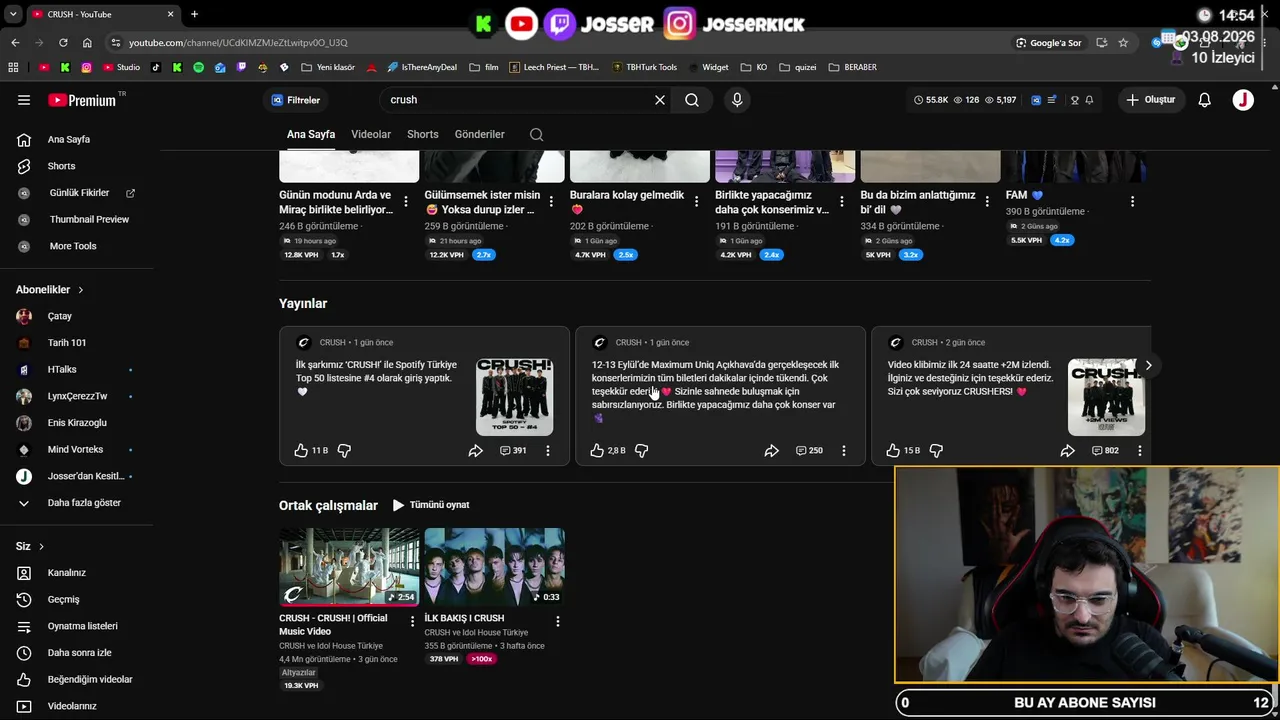Switch to the Ana Sayfa tab

[x=311, y=134]
